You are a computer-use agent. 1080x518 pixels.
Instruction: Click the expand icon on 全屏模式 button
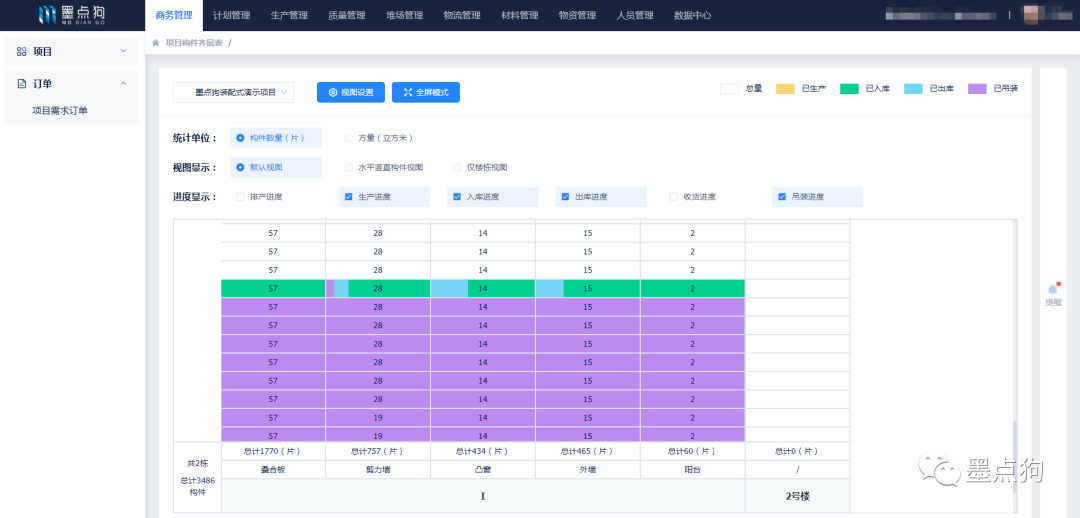pyautogui.click(x=408, y=92)
